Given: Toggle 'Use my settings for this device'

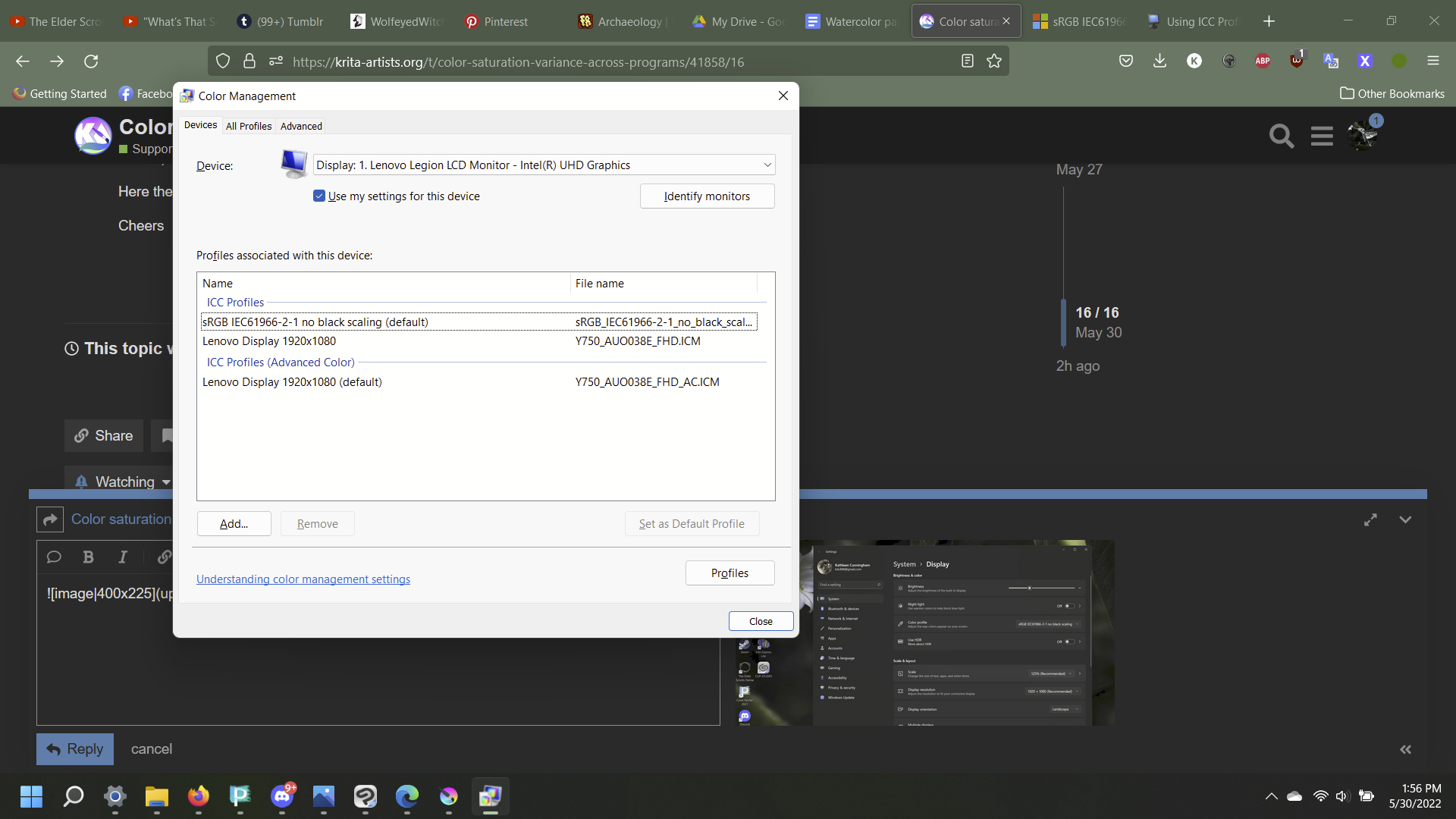Looking at the screenshot, I should 319,196.
